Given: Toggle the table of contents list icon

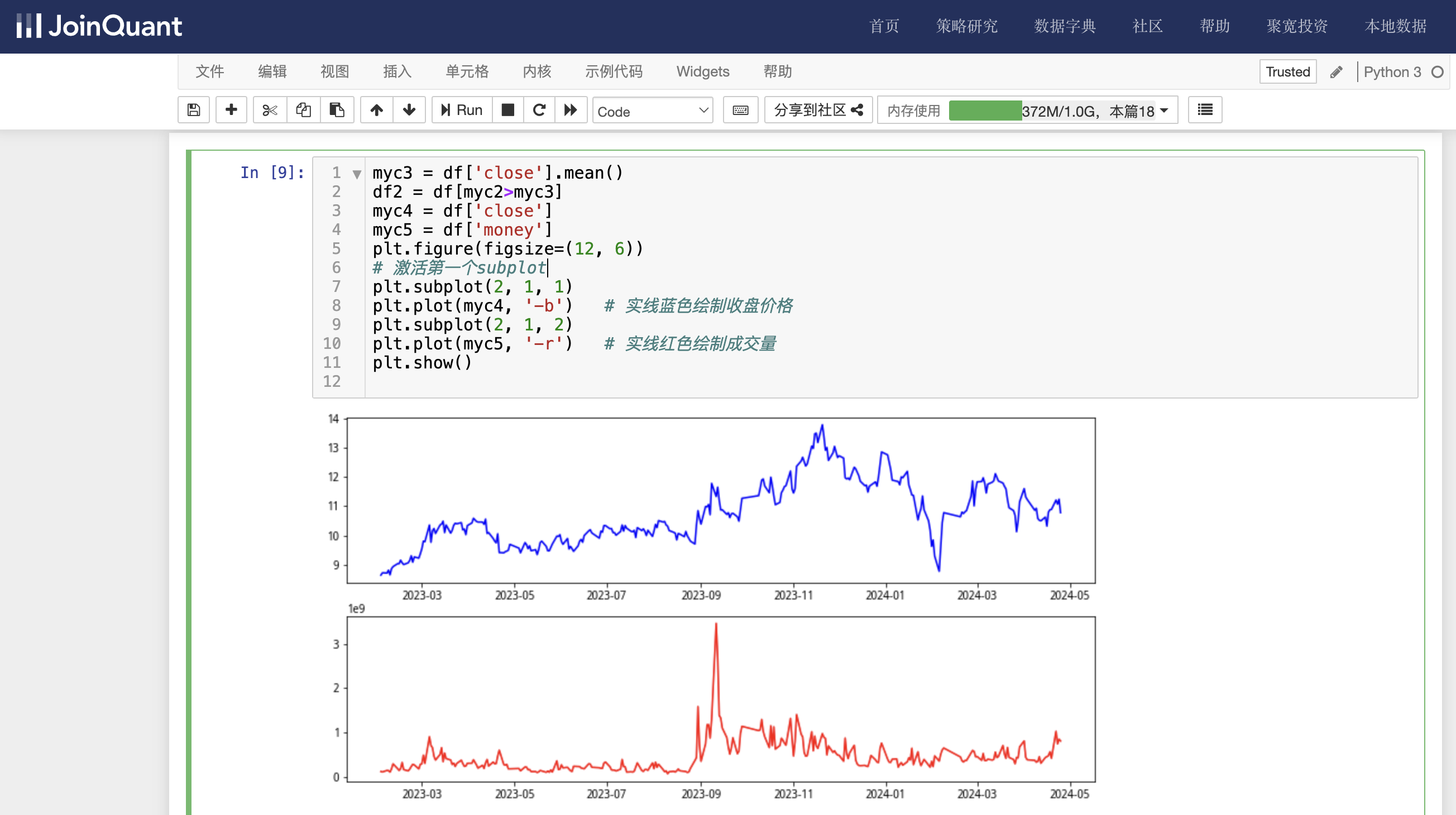Looking at the screenshot, I should click(1204, 109).
